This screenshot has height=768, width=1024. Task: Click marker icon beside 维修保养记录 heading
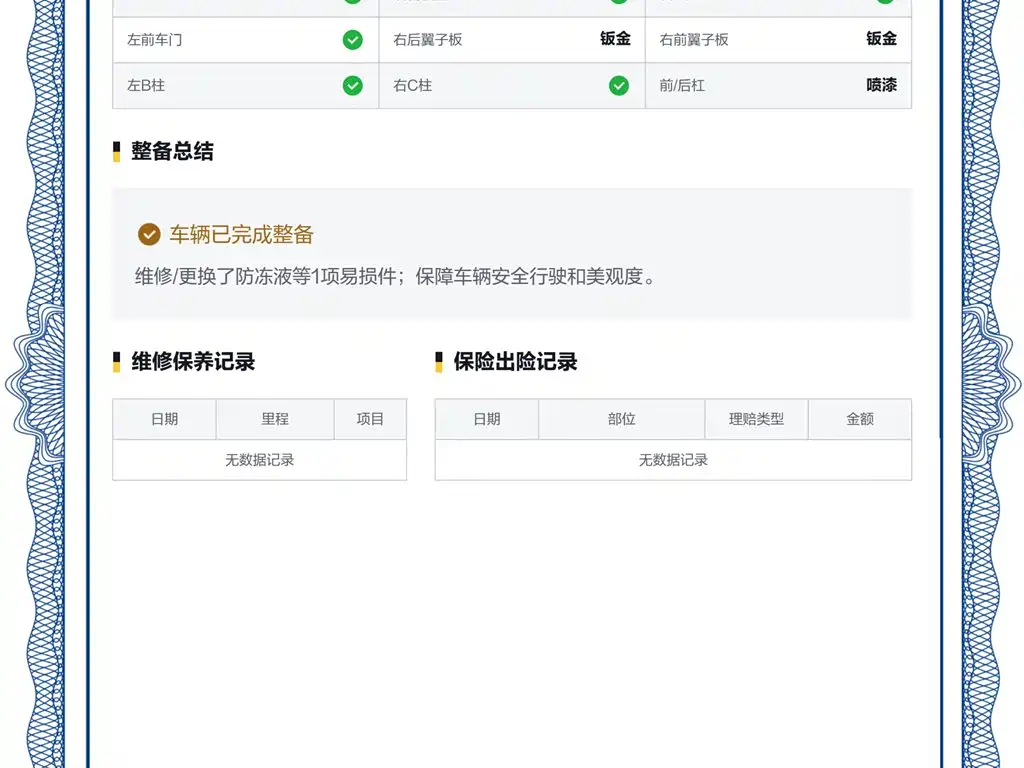tap(116, 362)
